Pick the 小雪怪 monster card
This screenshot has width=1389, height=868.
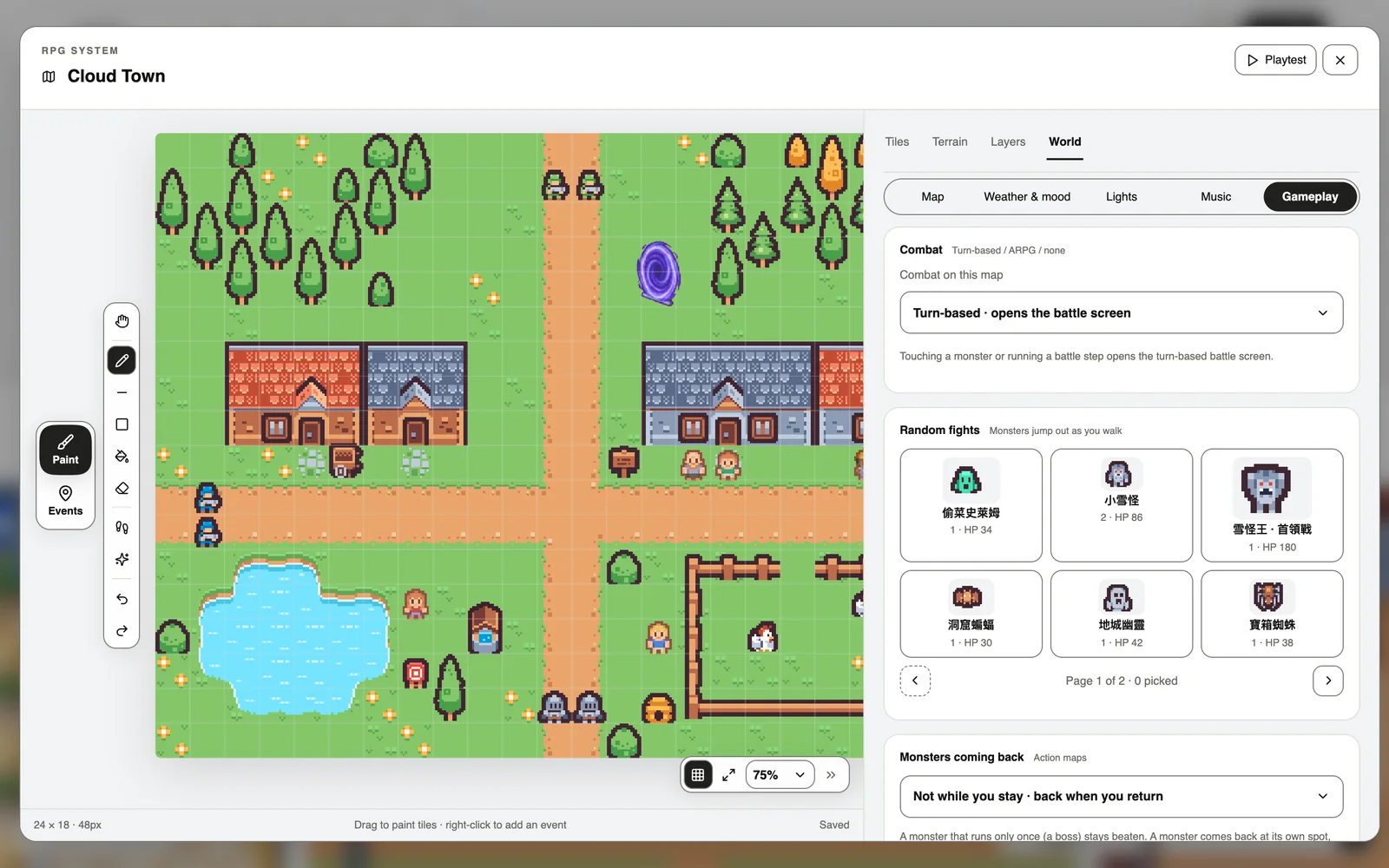coord(1122,505)
